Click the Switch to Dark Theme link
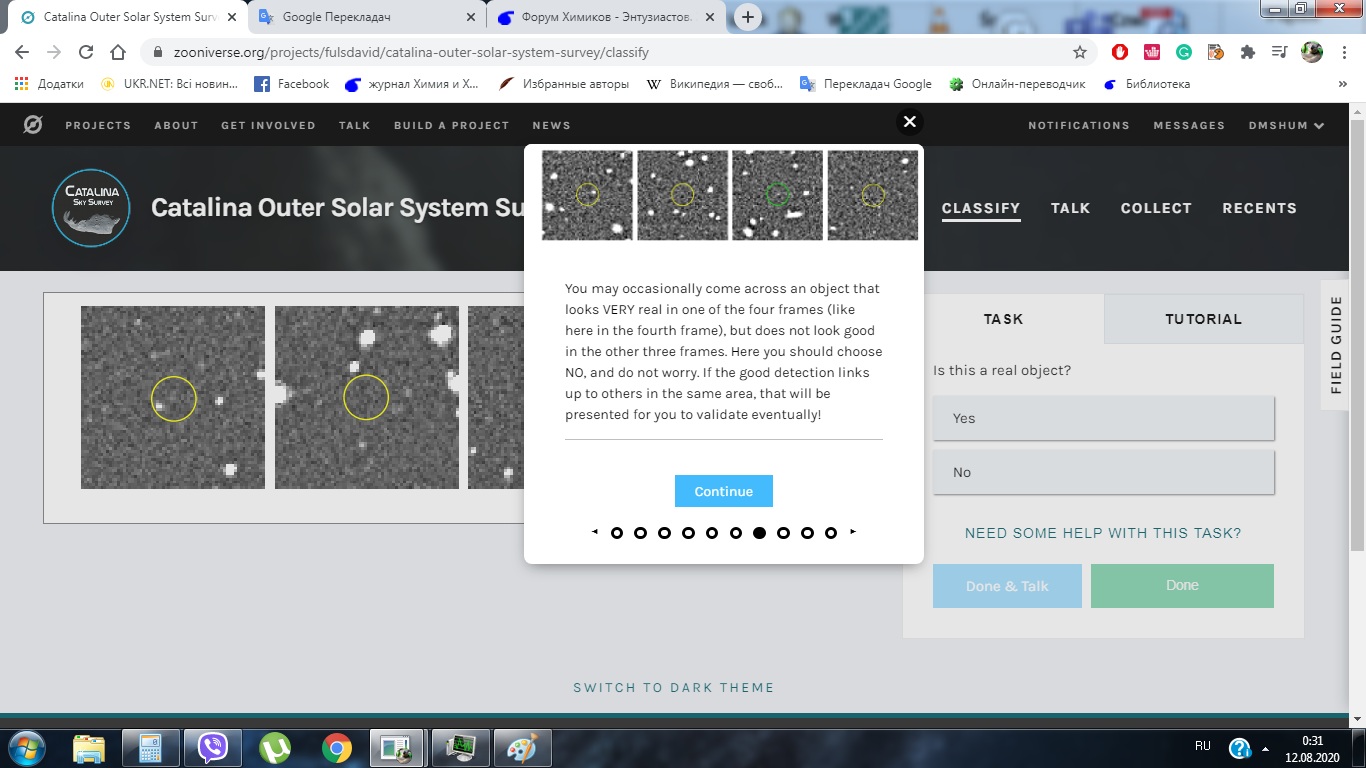The image size is (1366, 768). [673, 687]
